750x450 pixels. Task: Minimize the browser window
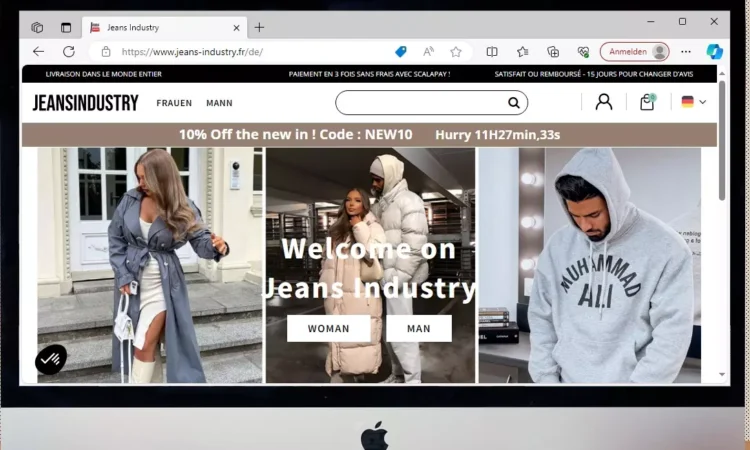[651, 22]
